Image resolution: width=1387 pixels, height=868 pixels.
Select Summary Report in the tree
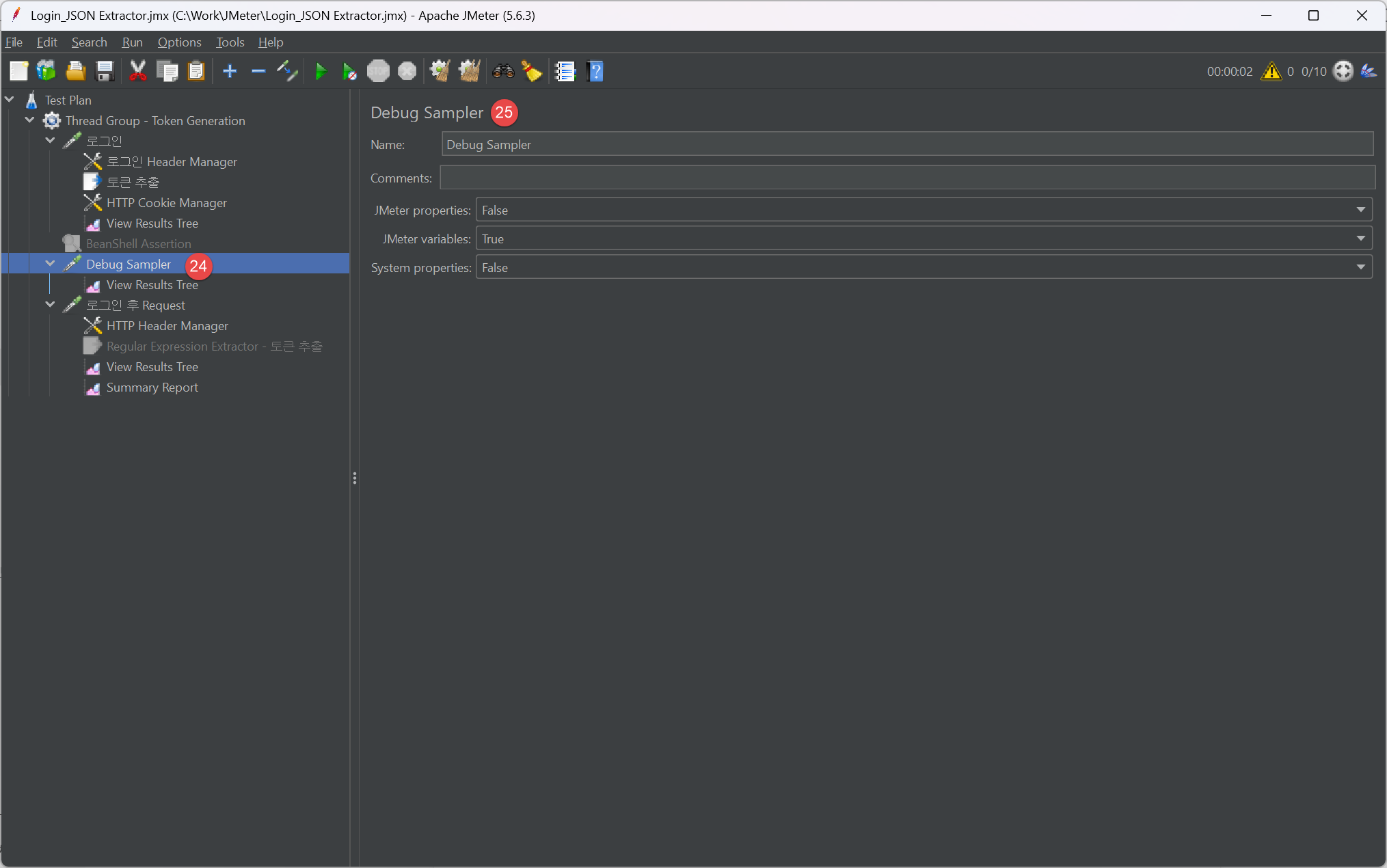click(x=152, y=388)
